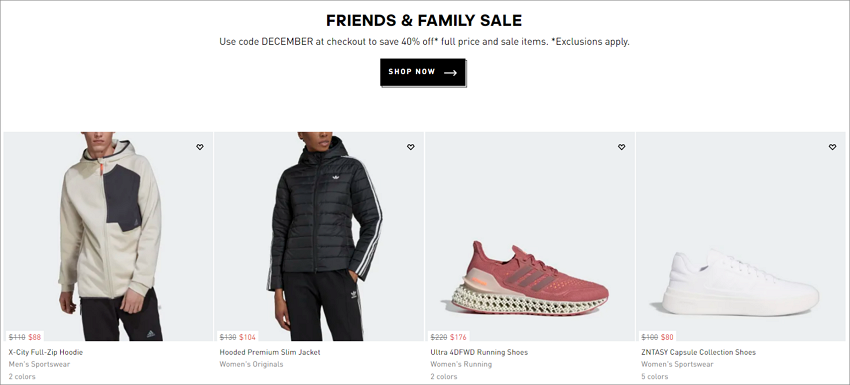
Task: Click 5 colors label under ZNTASY shoes
Action: (654, 376)
